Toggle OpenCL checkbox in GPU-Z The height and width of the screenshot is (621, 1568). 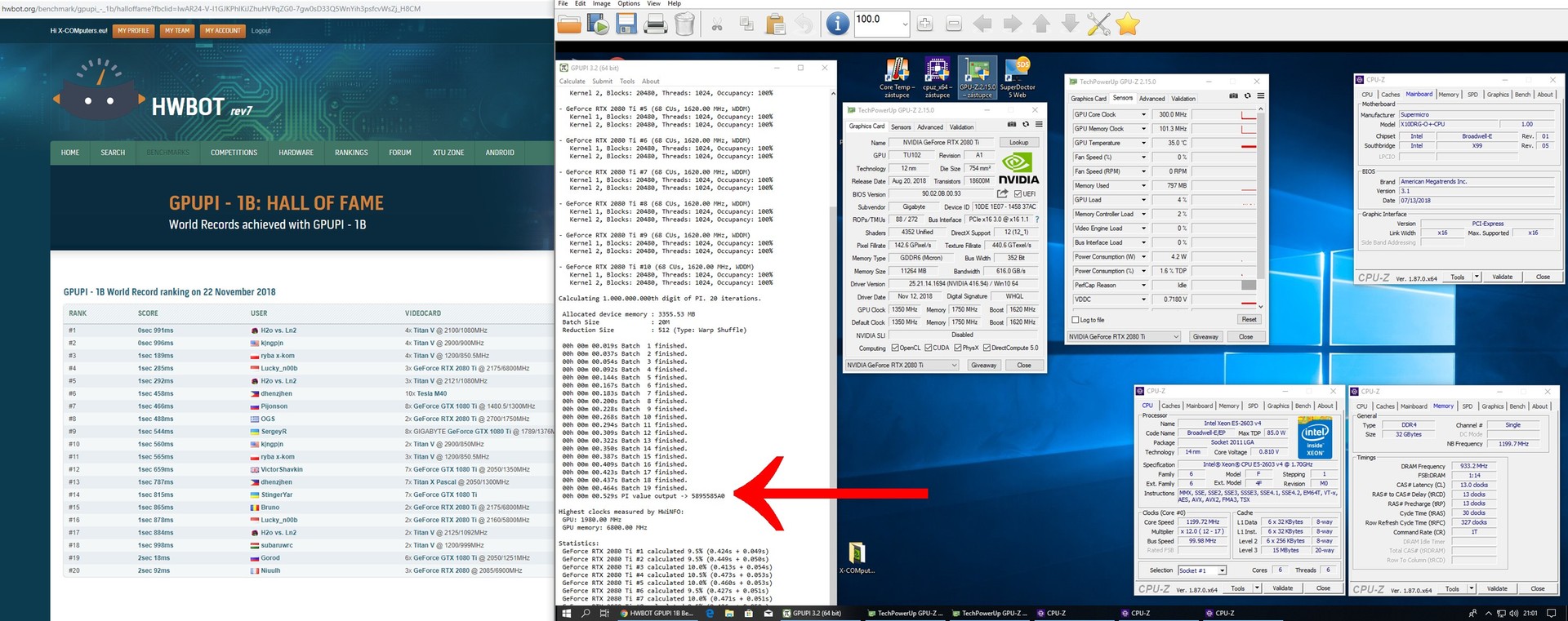(895, 348)
